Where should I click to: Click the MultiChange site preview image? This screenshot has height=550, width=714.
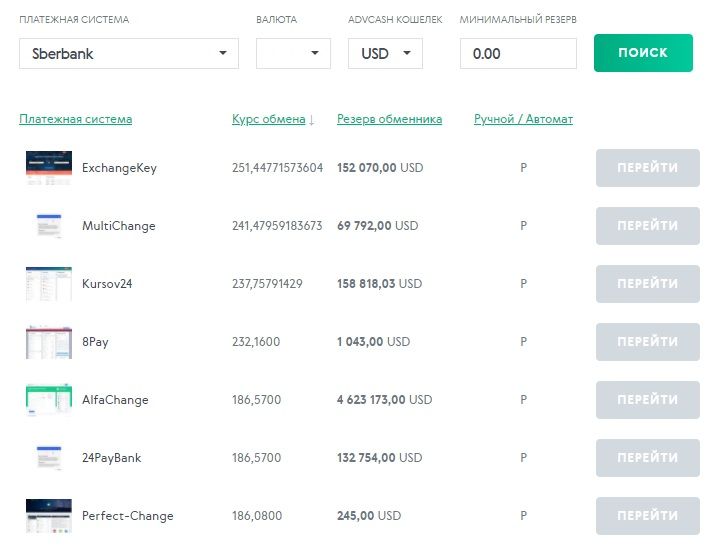[x=48, y=226]
